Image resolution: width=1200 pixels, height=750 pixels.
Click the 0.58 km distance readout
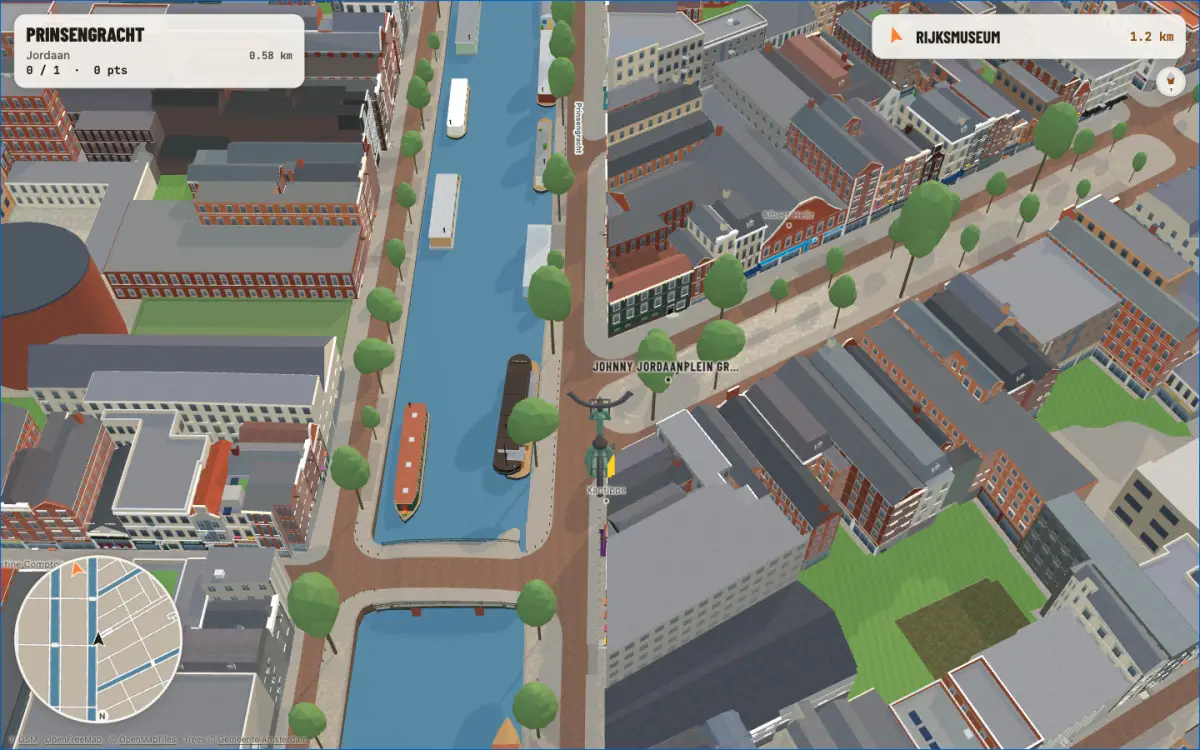tap(270, 55)
